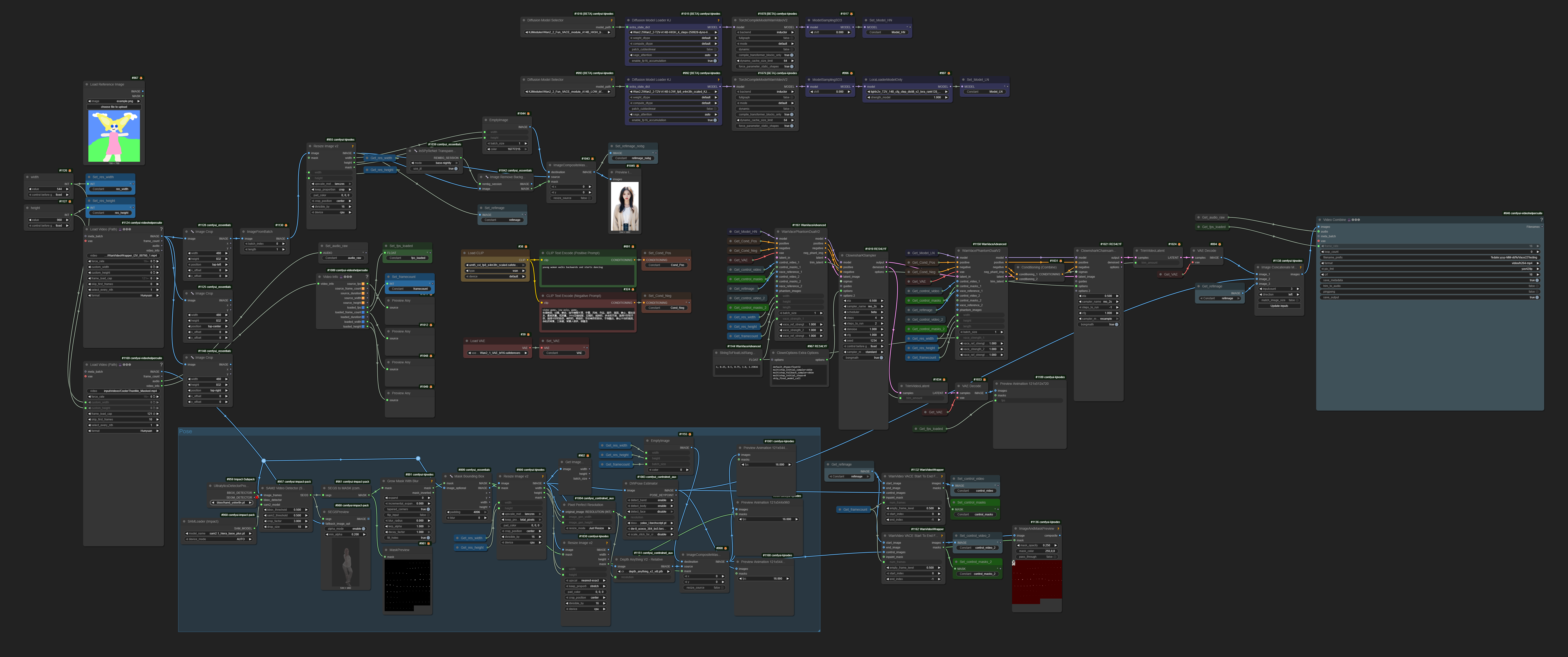The height and width of the screenshot is (657, 1568).
Task: Click the Set_res_width node title
Action: coord(104,177)
